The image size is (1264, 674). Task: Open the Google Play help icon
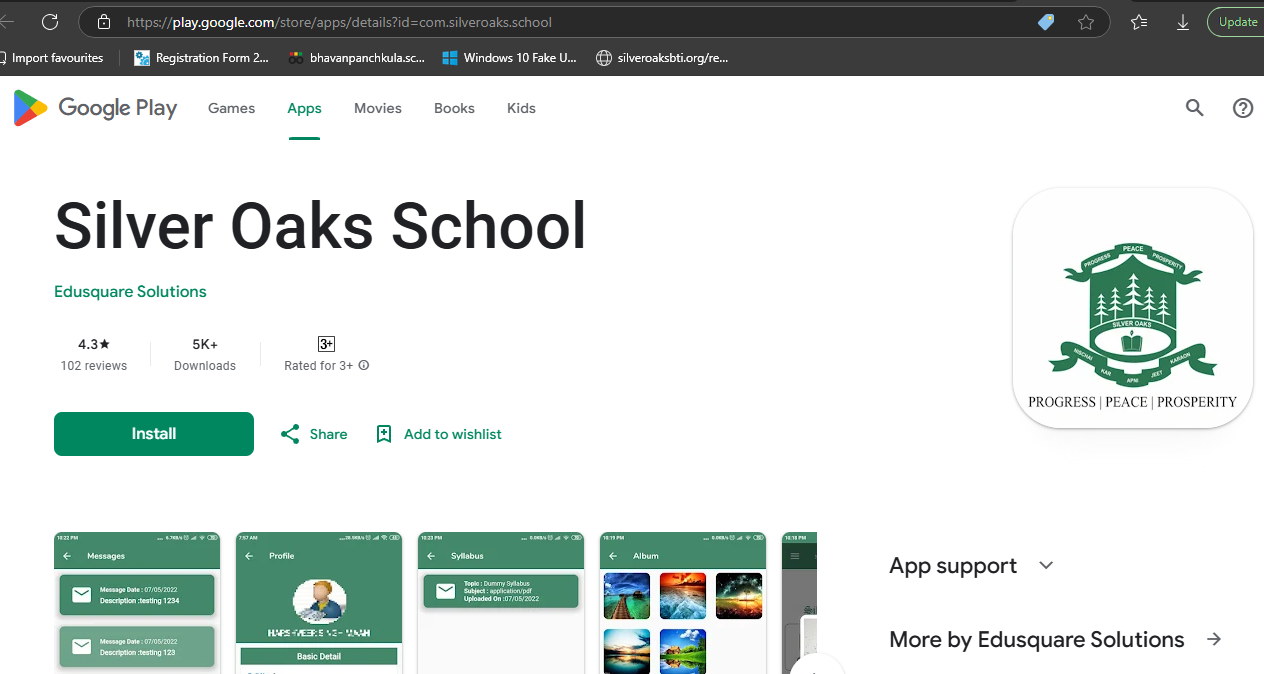(1242, 108)
